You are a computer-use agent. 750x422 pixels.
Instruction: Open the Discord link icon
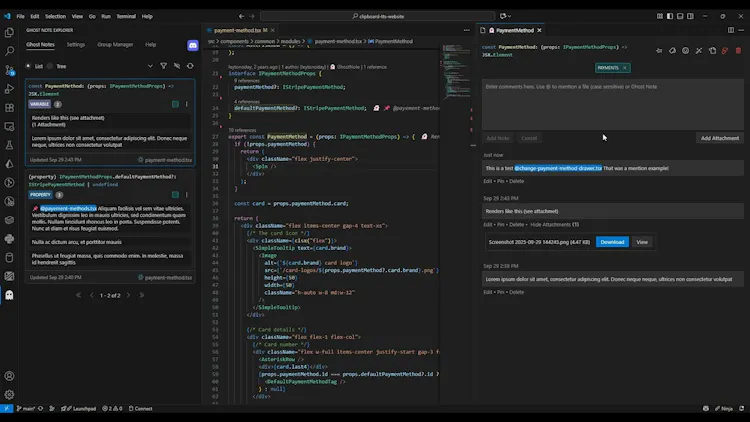(x=192, y=45)
